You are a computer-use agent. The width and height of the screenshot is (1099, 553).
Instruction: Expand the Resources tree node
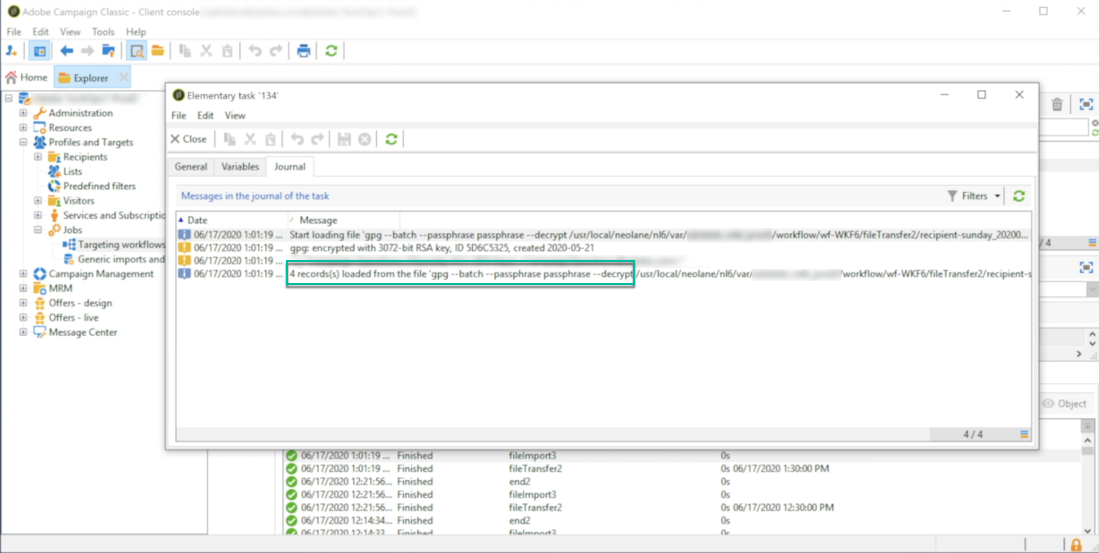click(23, 128)
